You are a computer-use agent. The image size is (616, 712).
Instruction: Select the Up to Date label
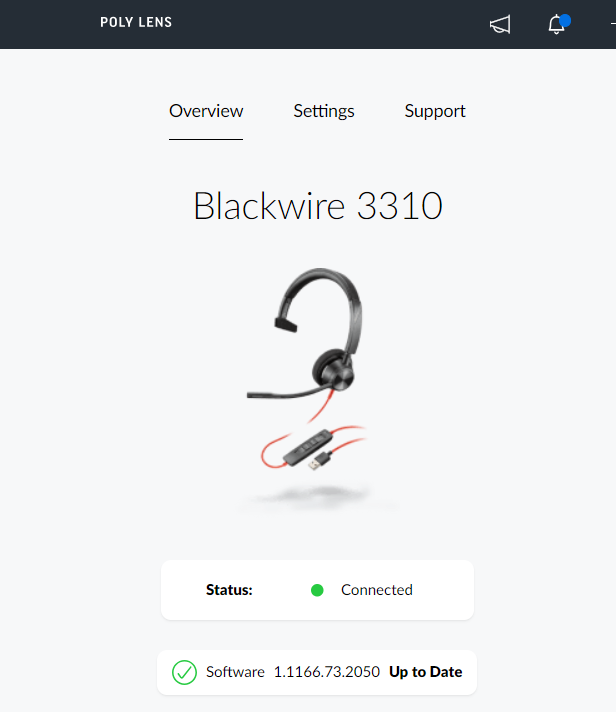point(425,672)
